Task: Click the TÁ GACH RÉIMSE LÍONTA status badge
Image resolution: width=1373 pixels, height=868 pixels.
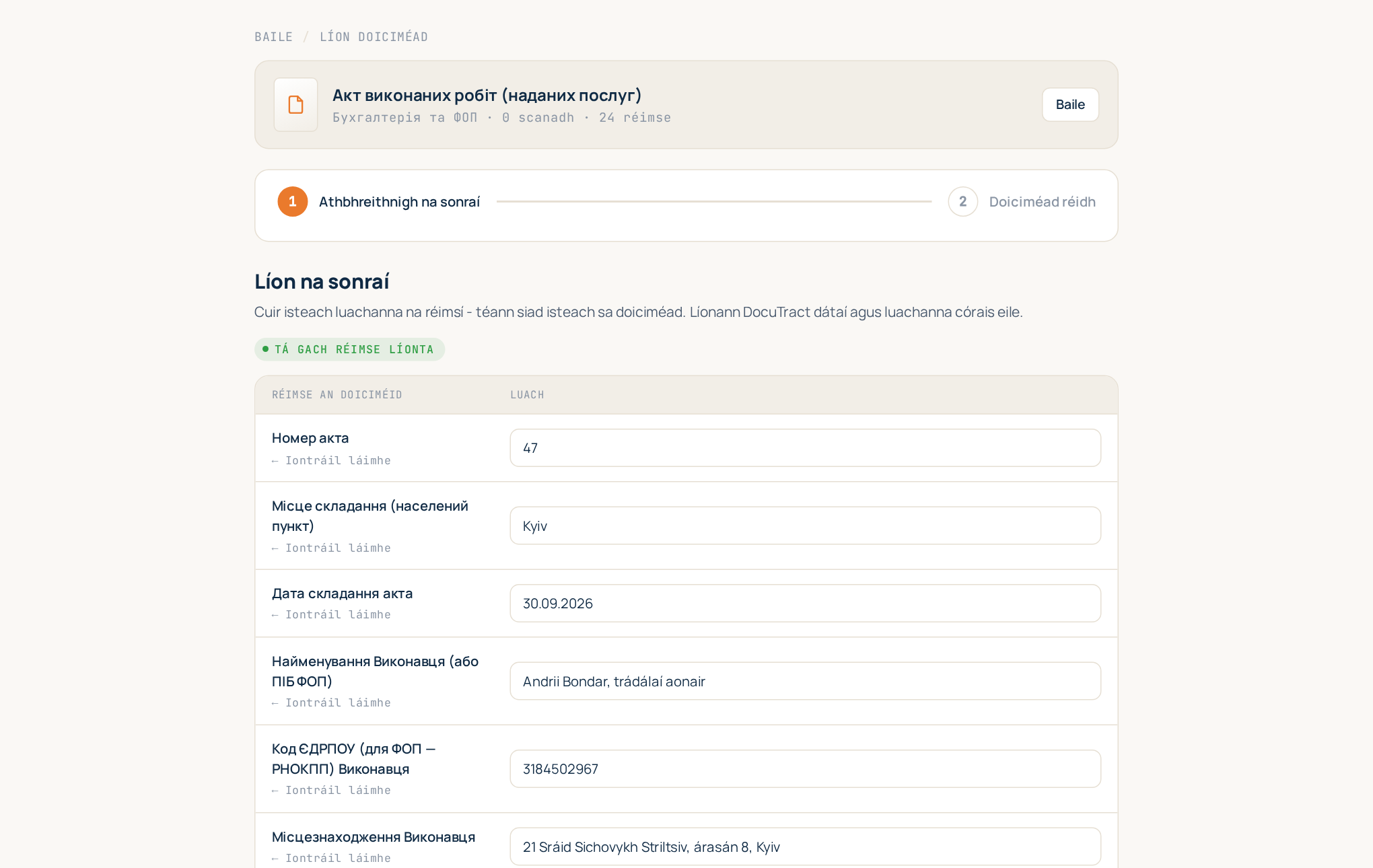Action: coord(349,349)
